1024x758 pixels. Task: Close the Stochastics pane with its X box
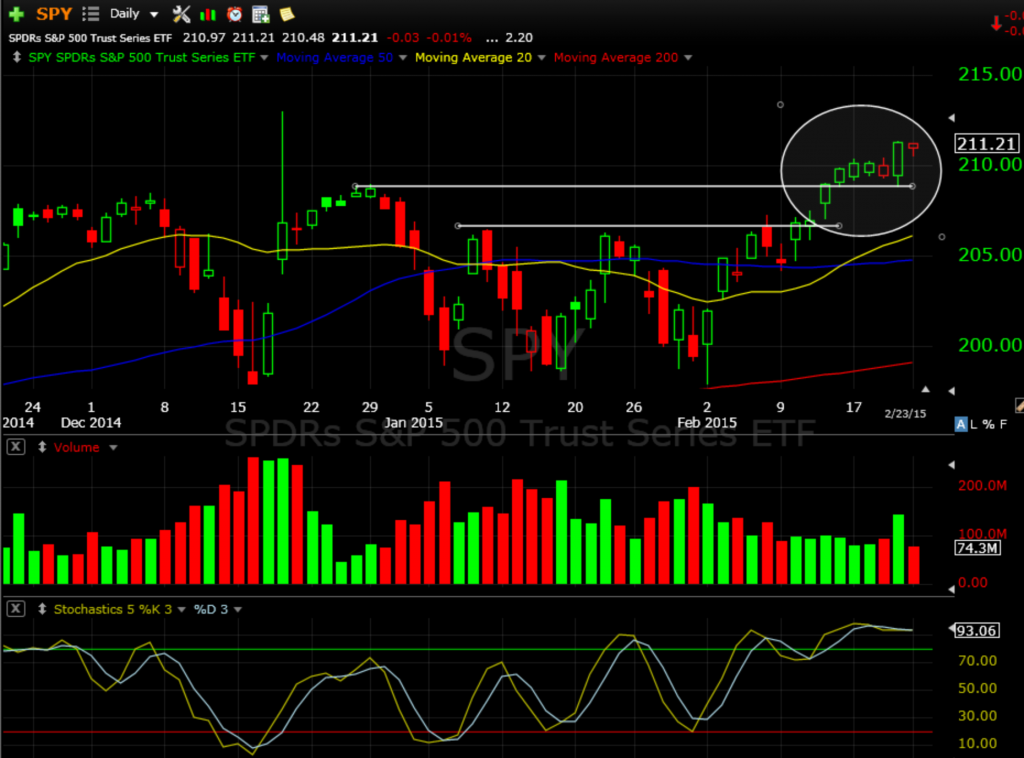[x=16, y=609]
